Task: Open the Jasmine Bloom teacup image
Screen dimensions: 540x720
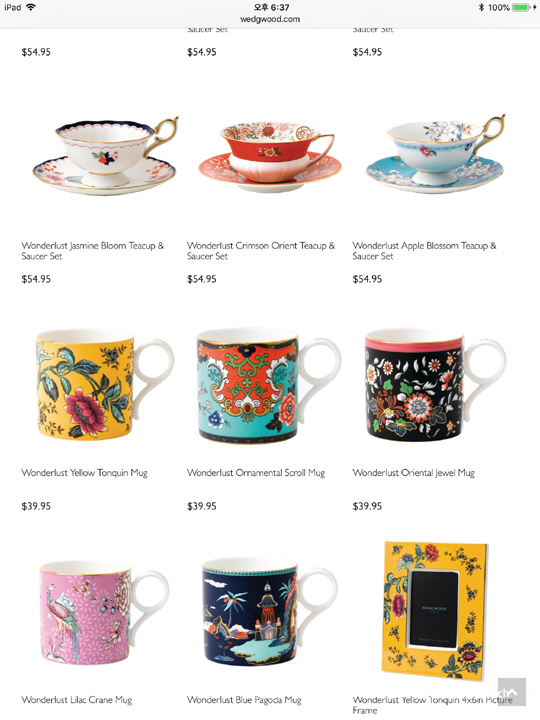Action: (105, 155)
